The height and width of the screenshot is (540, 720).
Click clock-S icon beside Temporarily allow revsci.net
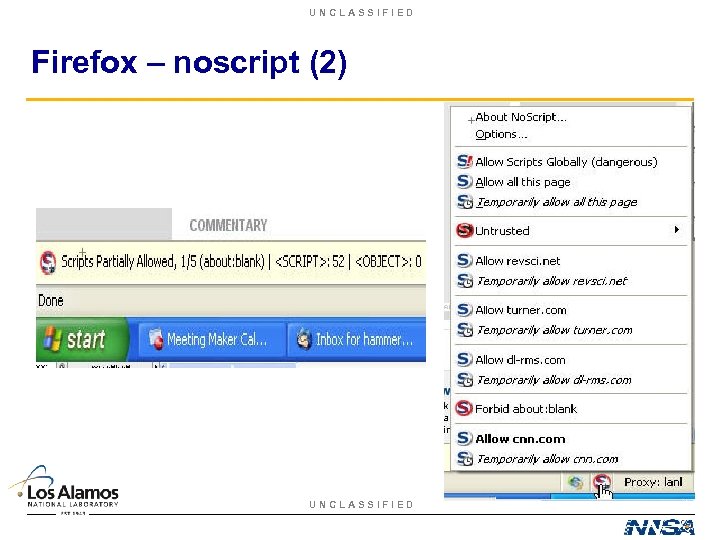(465, 280)
